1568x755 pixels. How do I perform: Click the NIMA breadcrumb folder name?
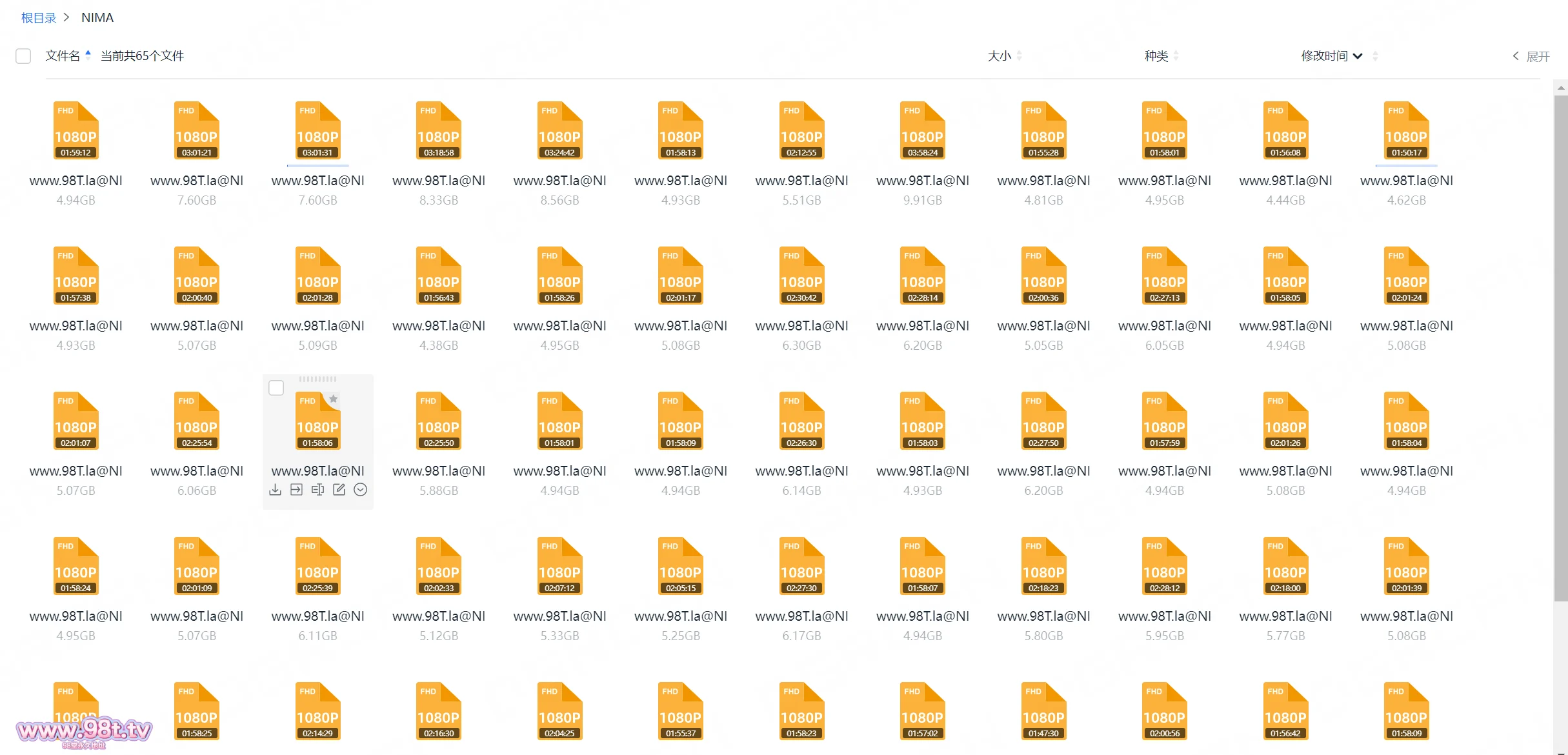[97, 17]
